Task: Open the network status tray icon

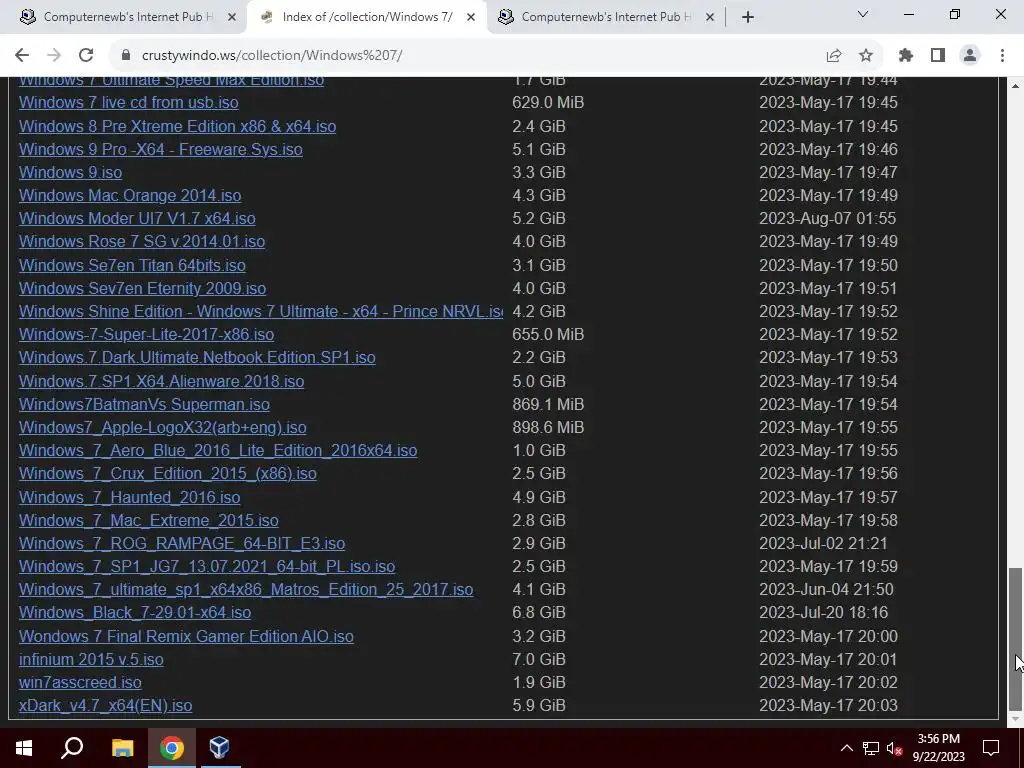Action: 871,748
